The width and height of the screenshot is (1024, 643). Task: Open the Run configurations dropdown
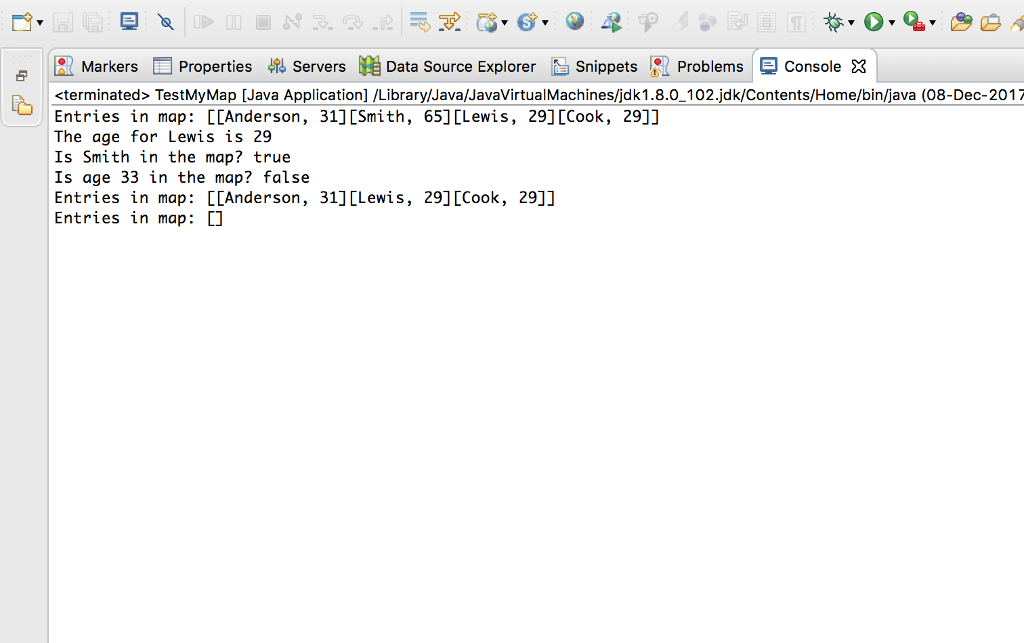click(x=891, y=23)
